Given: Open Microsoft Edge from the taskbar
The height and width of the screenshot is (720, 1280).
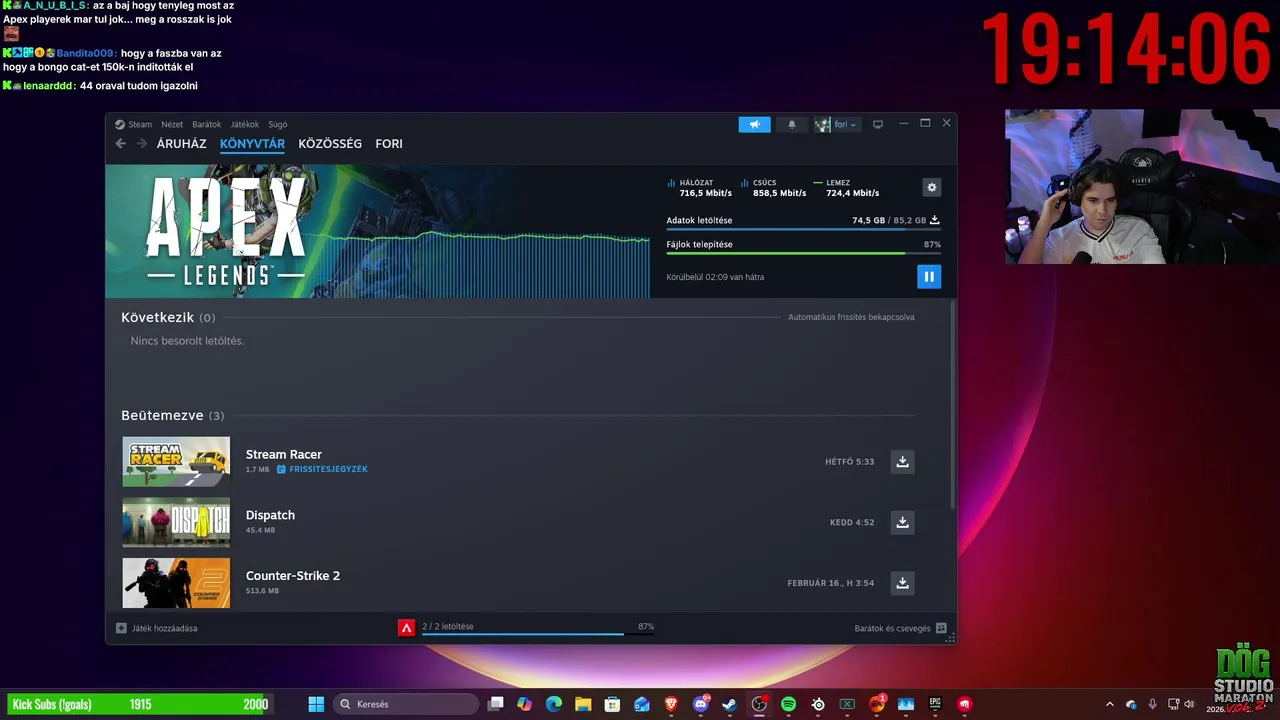Looking at the screenshot, I should (x=554, y=704).
